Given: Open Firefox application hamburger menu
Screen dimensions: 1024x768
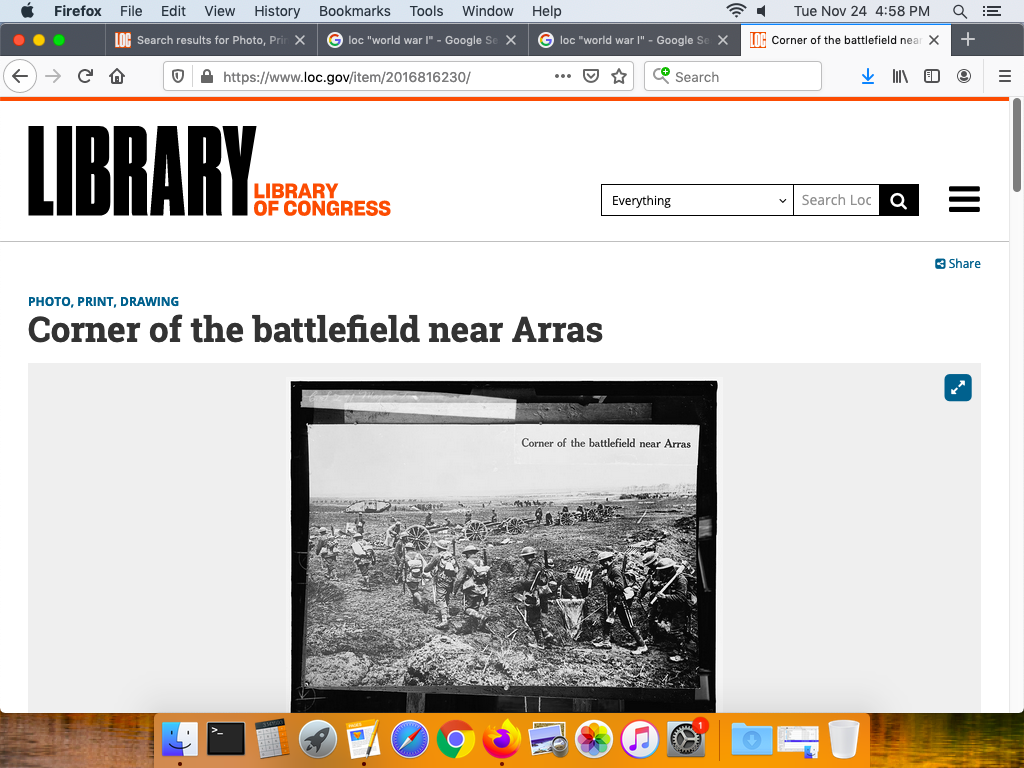Looking at the screenshot, I should pos(1005,77).
